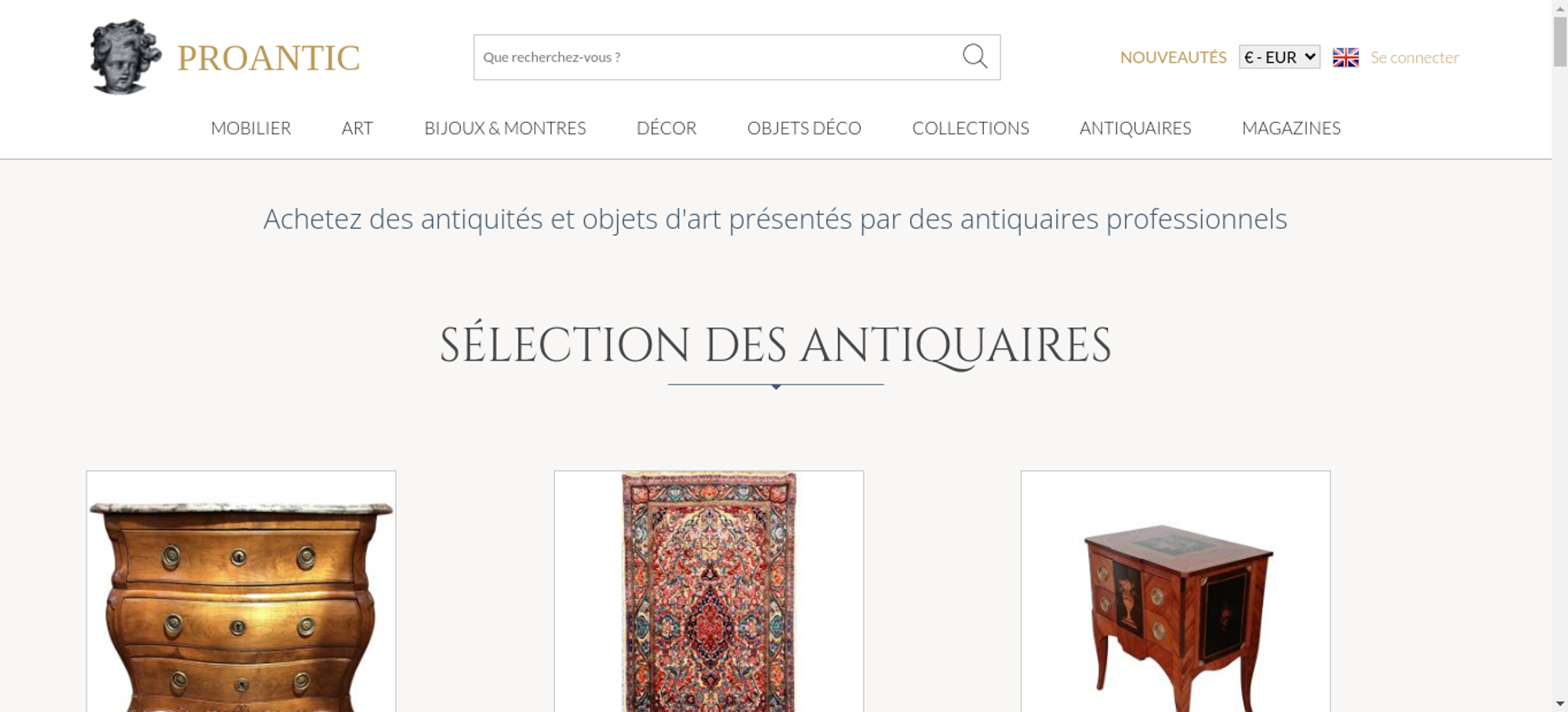Open the EUR currency dropdown

click(x=1279, y=57)
